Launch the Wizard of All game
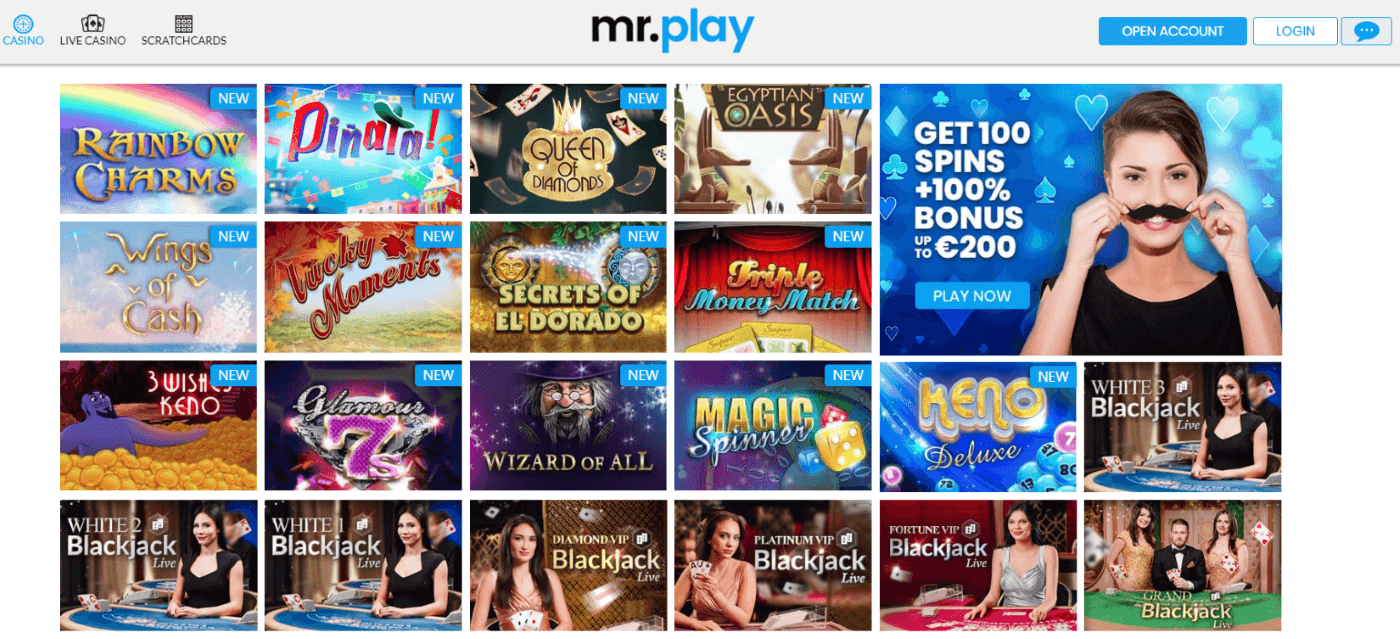This screenshot has width=1400, height=639. tap(568, 426)
